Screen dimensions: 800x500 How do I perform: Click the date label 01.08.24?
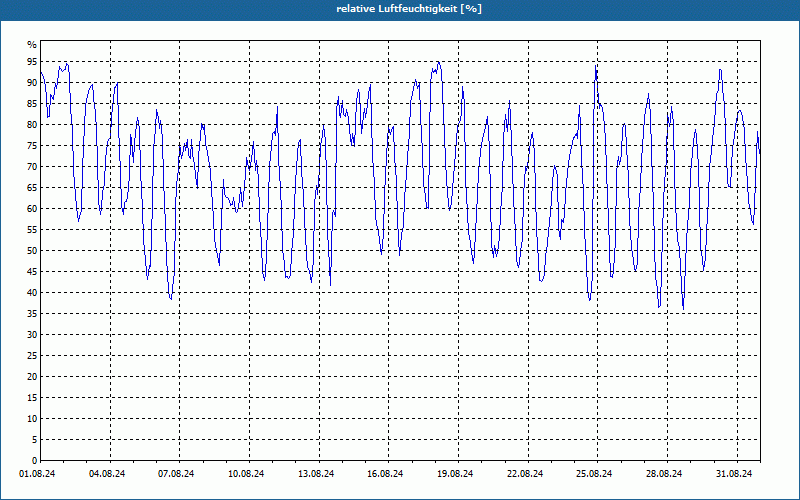click(x=37, y=474)
